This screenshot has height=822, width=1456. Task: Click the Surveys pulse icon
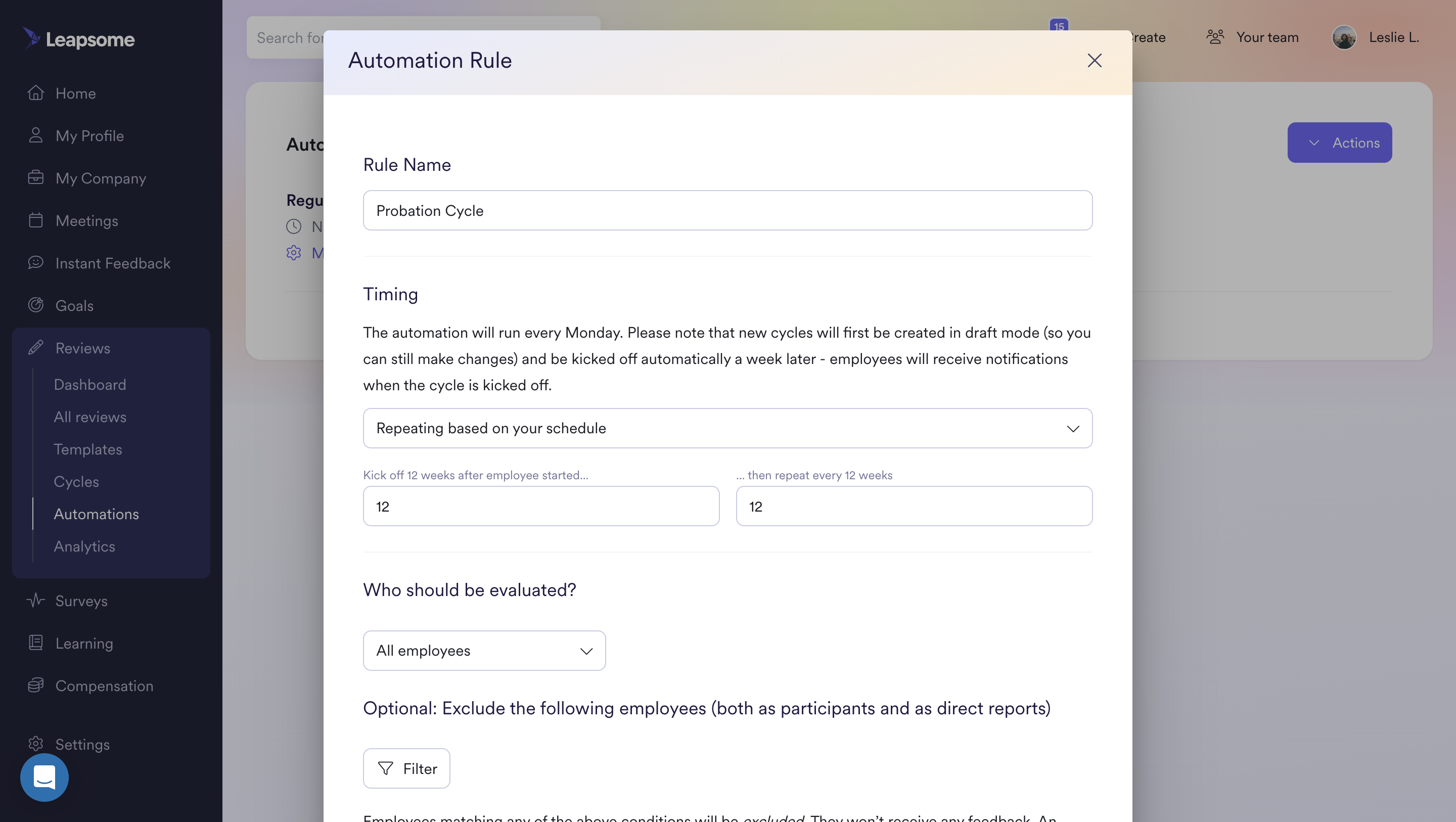(35, 600)
